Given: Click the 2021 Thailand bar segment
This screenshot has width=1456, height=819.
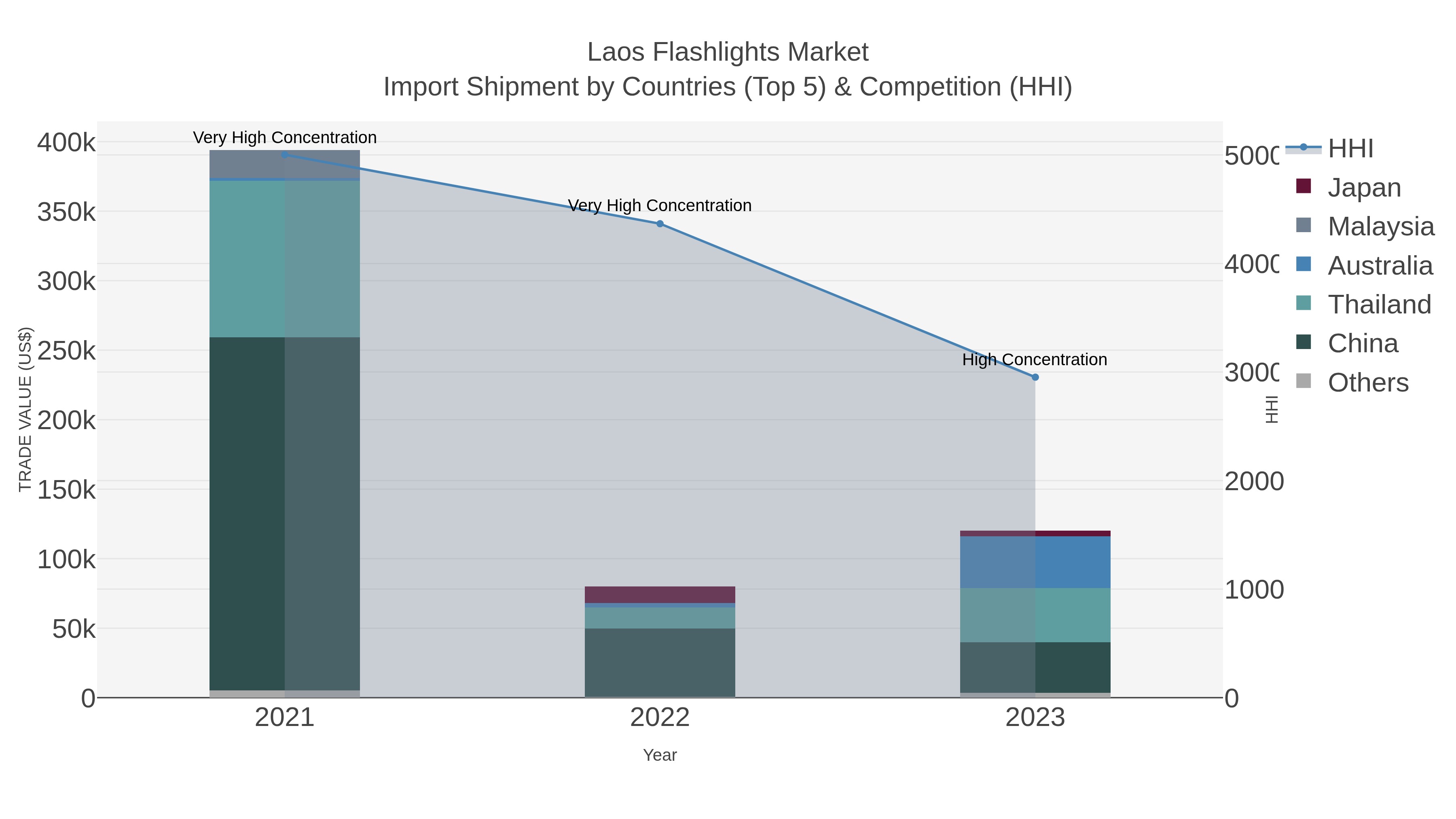Looking at the screenshot, I should click(x=285, y=259).
